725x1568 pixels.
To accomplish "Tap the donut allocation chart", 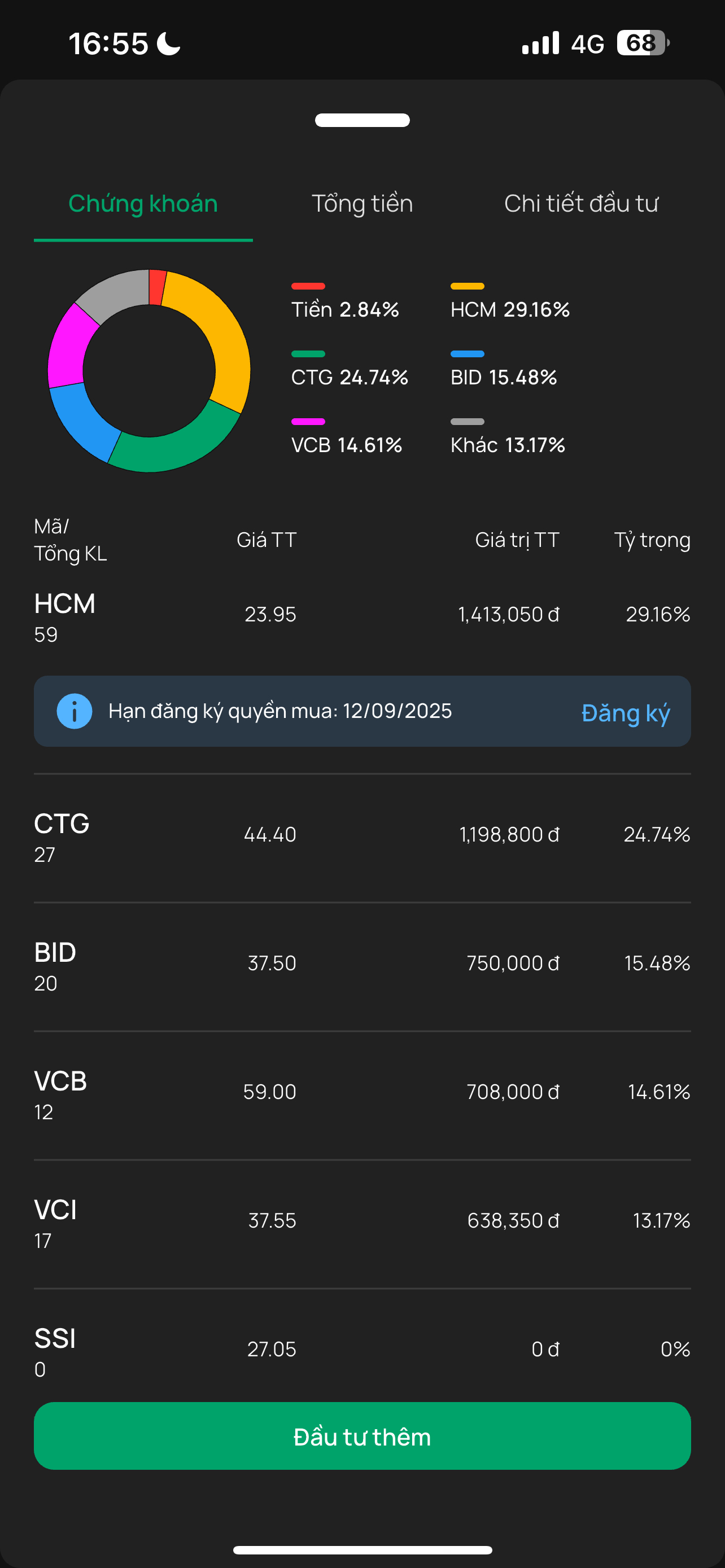I will [x=149, y=371].
